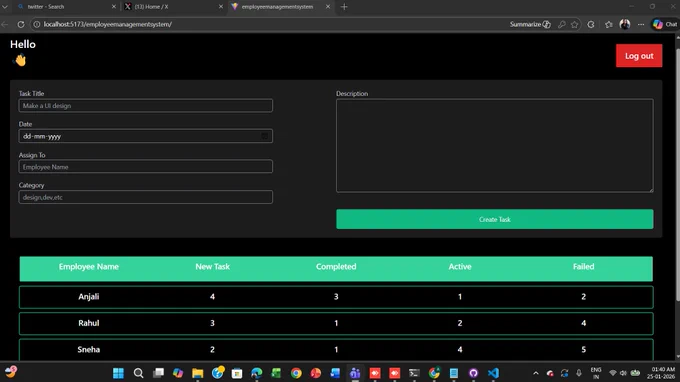Open taskbar Search magnifier

click(138, 373)
